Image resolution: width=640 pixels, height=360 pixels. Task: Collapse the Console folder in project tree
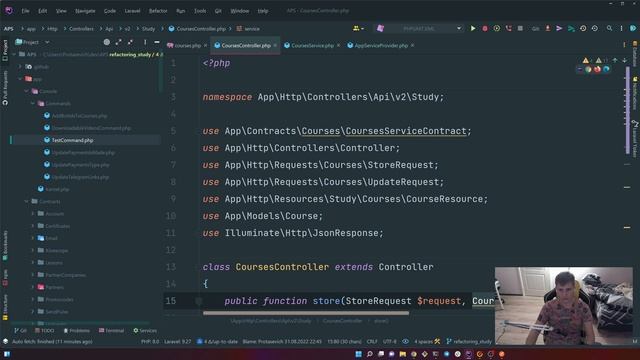tap(27, 91)
